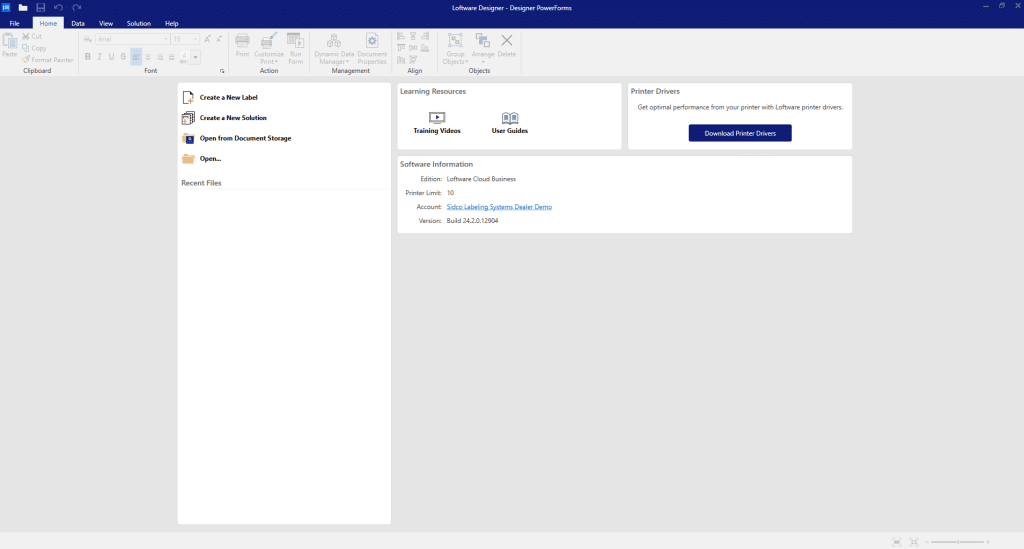Open Sidco Labeling Systems Dealer Demo link

(x=499, y=207)
